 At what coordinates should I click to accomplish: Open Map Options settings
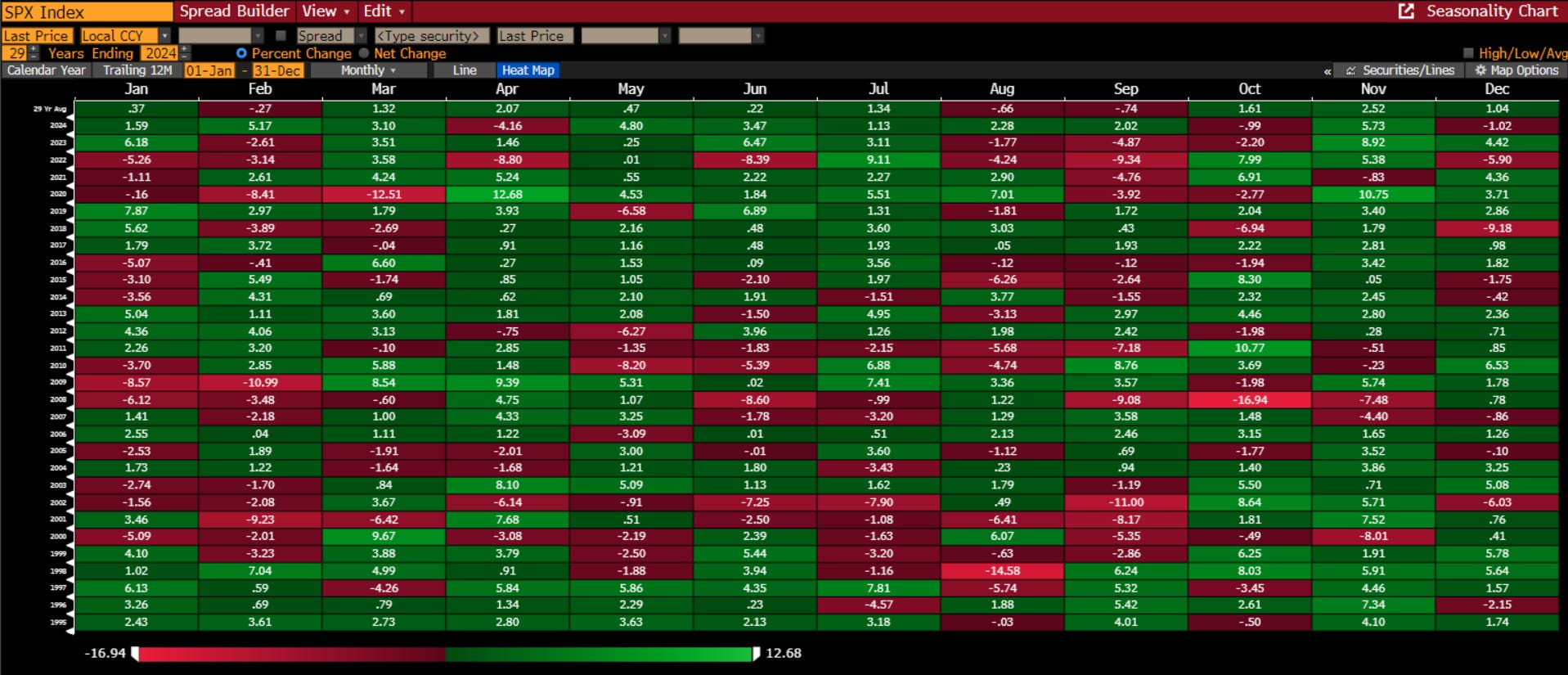point(1516,70)
